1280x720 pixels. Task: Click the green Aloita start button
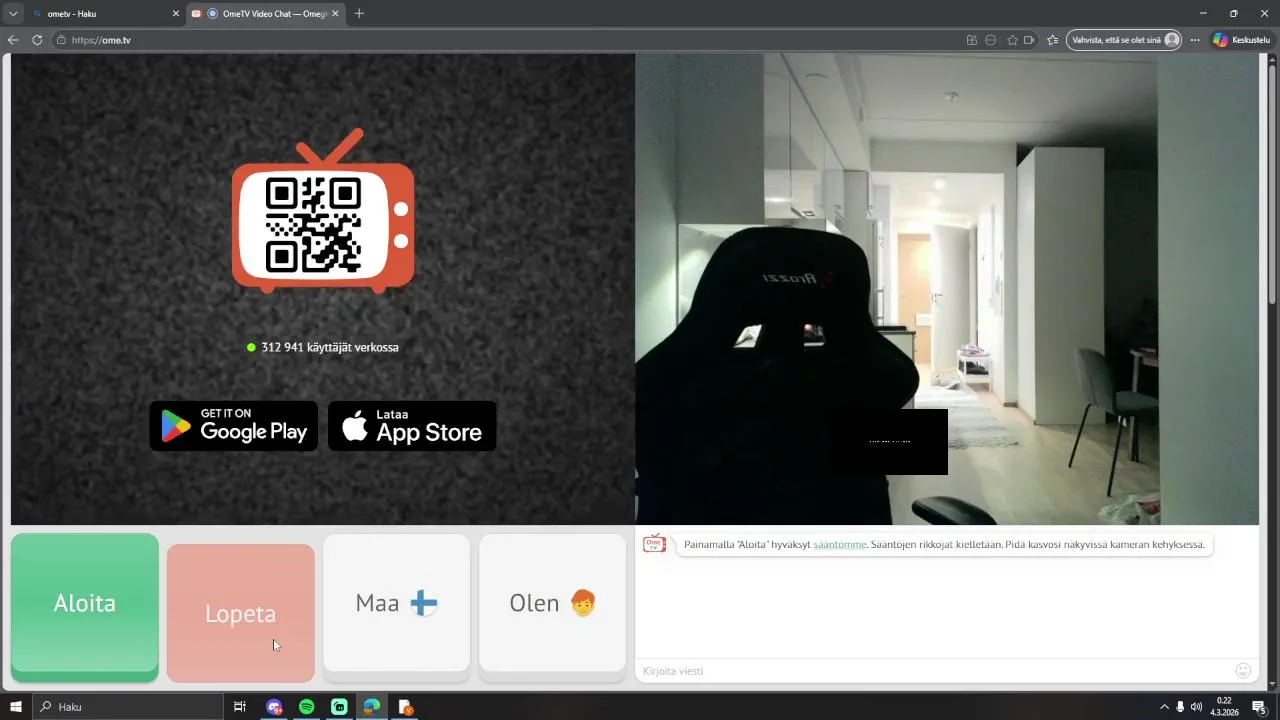point(85,608)
